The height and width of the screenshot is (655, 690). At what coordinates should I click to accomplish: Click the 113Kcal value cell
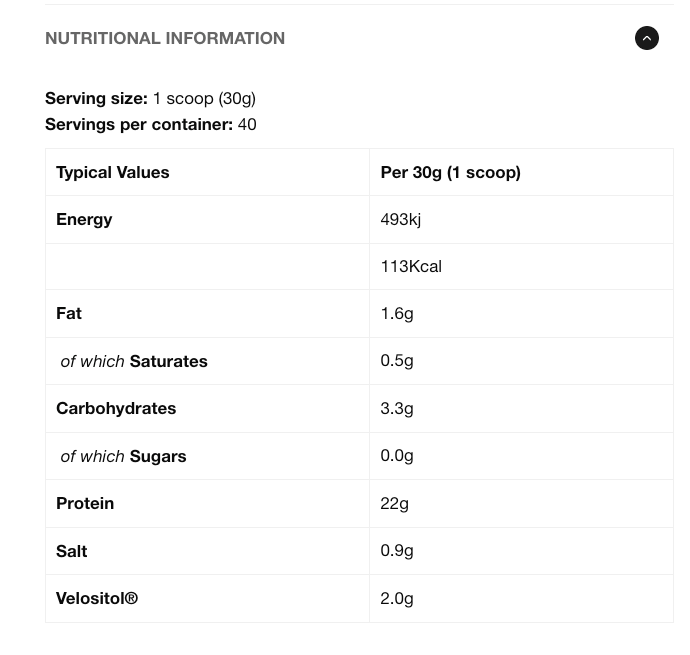tap(411, 266)
